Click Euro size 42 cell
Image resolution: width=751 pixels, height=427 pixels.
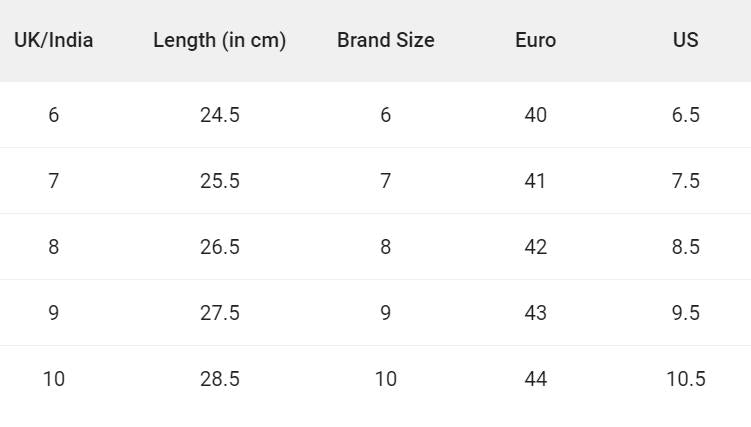535,247
